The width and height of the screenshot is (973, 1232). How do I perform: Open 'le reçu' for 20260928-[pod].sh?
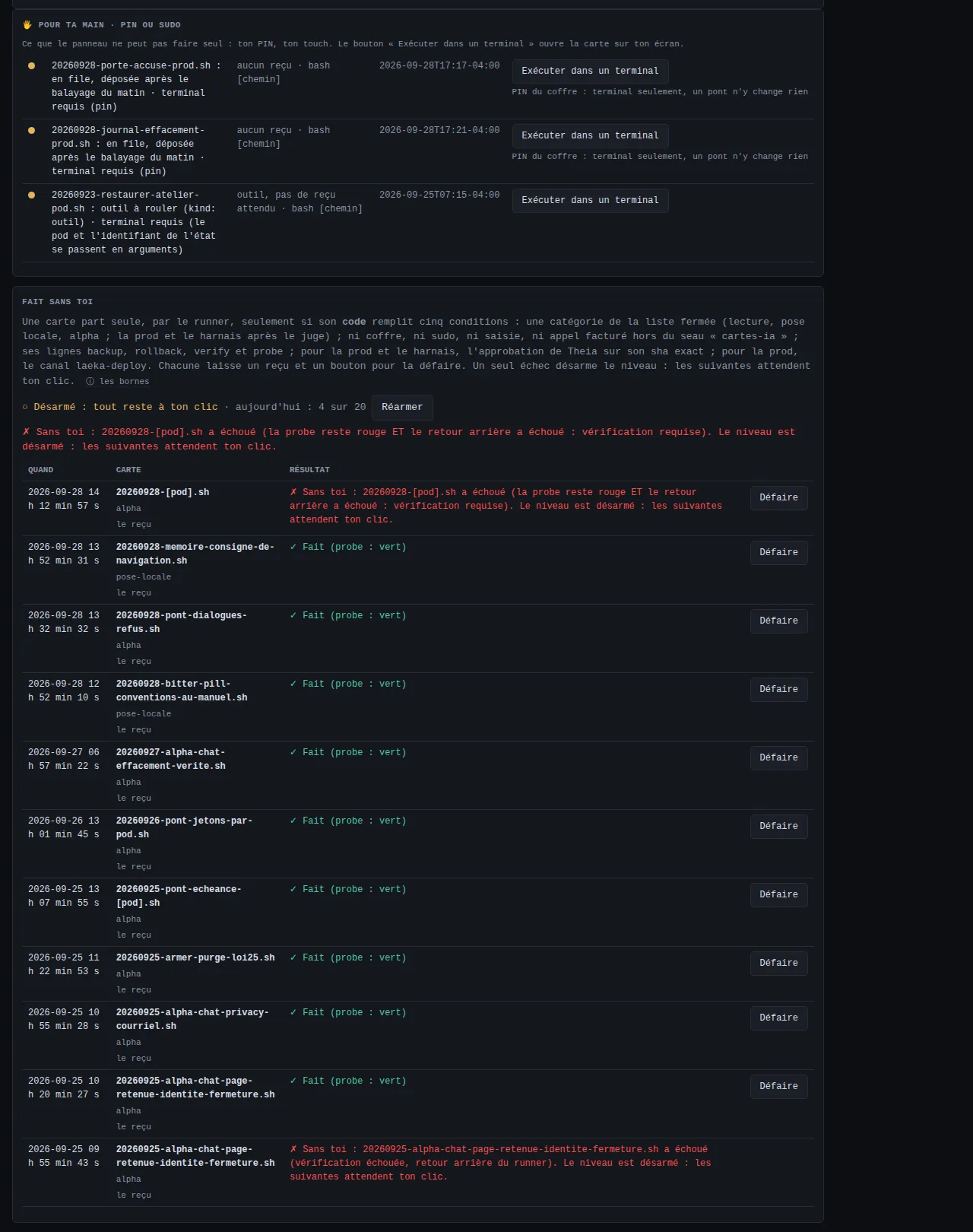[x=134, y=525]
